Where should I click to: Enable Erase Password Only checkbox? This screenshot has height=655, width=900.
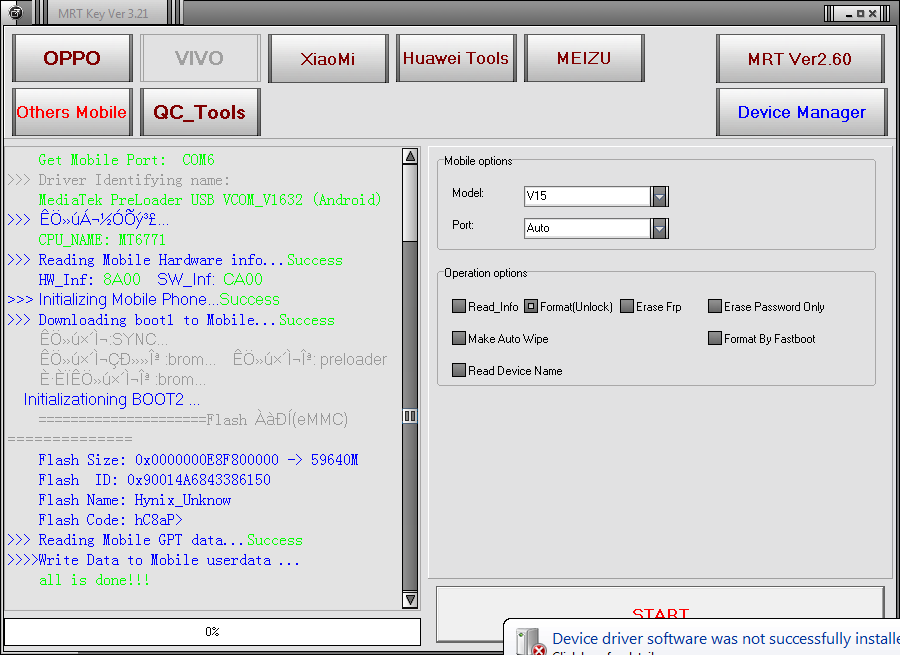click(715, 306)
